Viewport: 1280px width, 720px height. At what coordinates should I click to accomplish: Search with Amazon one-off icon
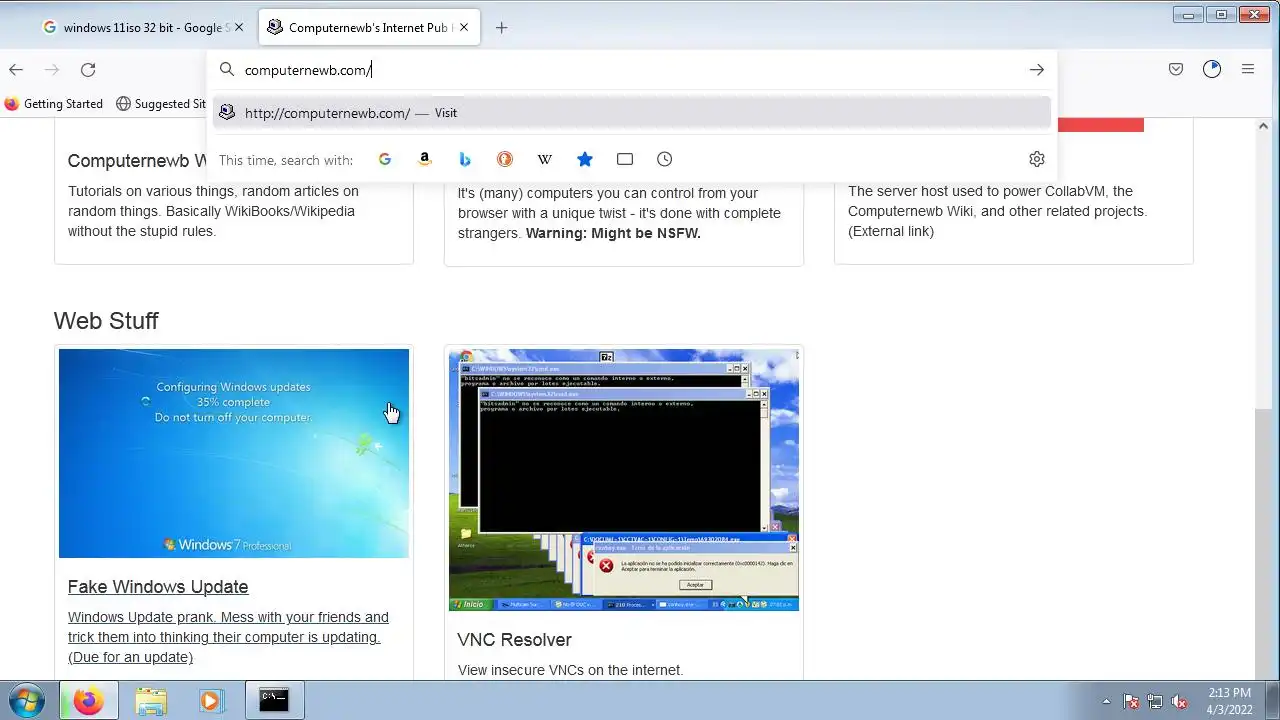[425, 159]
